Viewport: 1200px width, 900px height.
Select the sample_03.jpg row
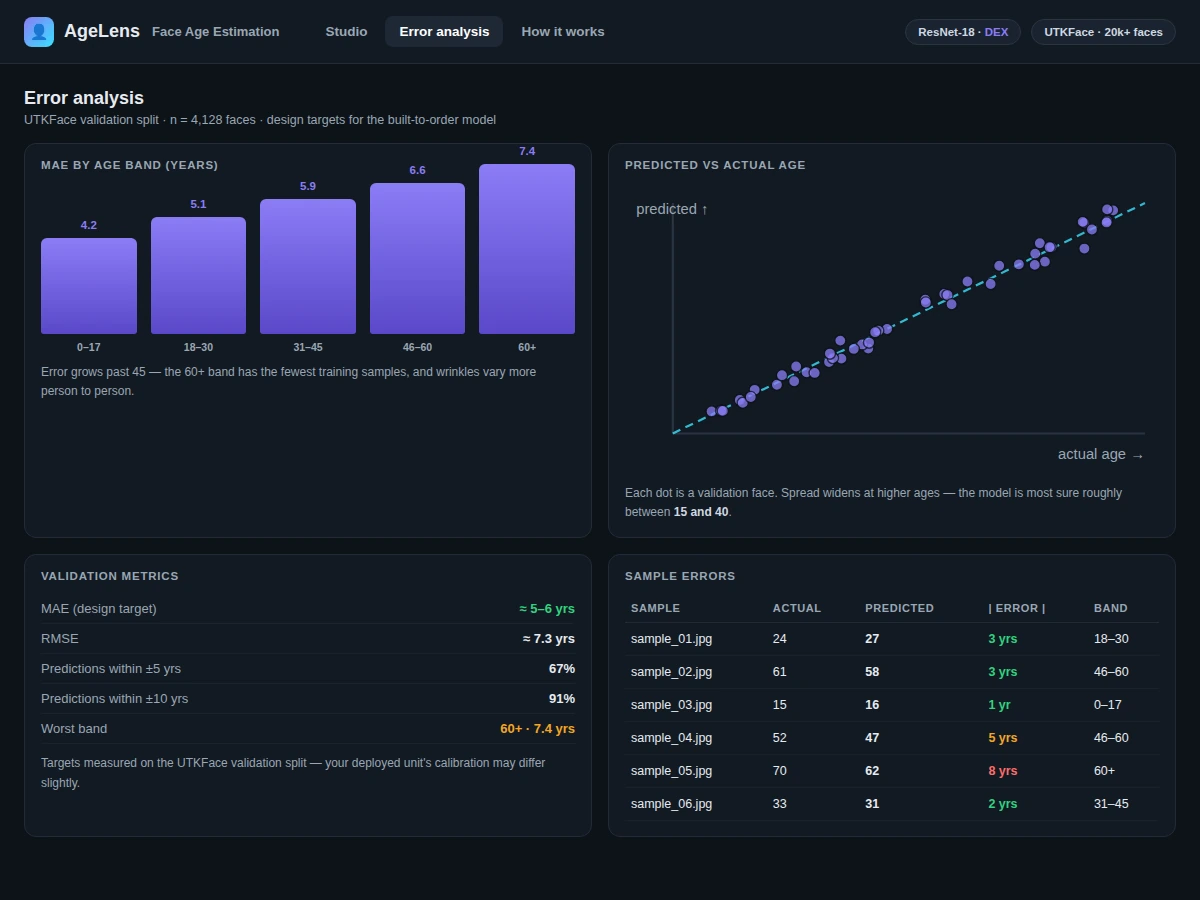[892, 705]
